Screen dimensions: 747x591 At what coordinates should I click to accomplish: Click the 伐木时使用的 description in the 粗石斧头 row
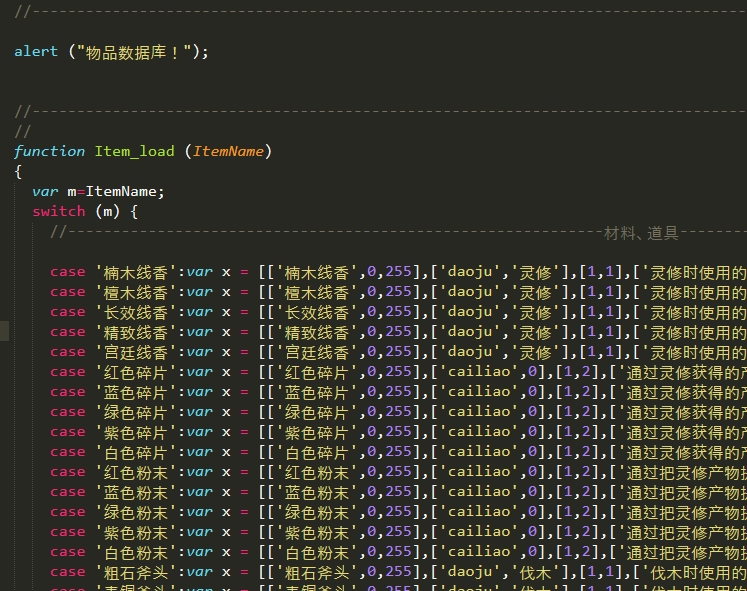click(697, 572)
